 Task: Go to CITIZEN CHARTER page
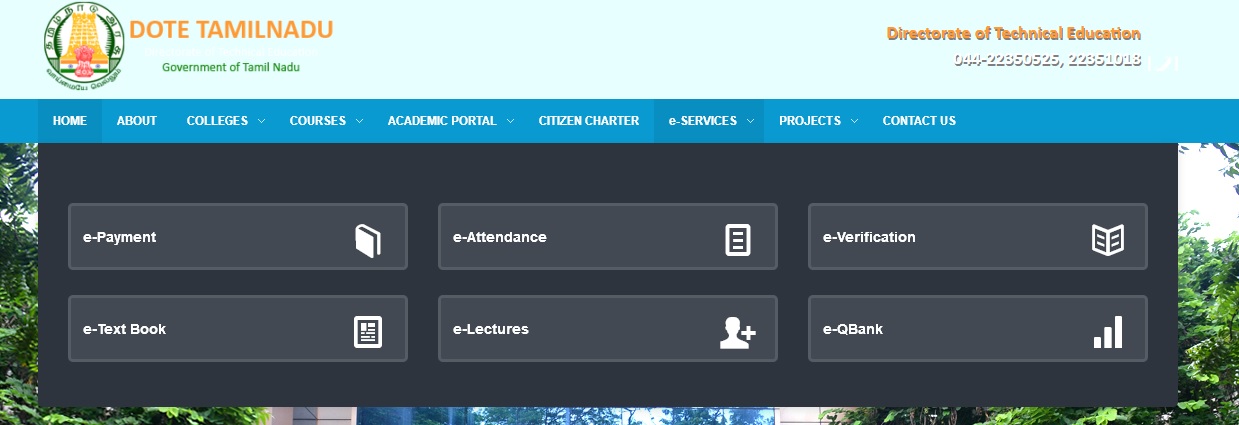tap(589, 121)
